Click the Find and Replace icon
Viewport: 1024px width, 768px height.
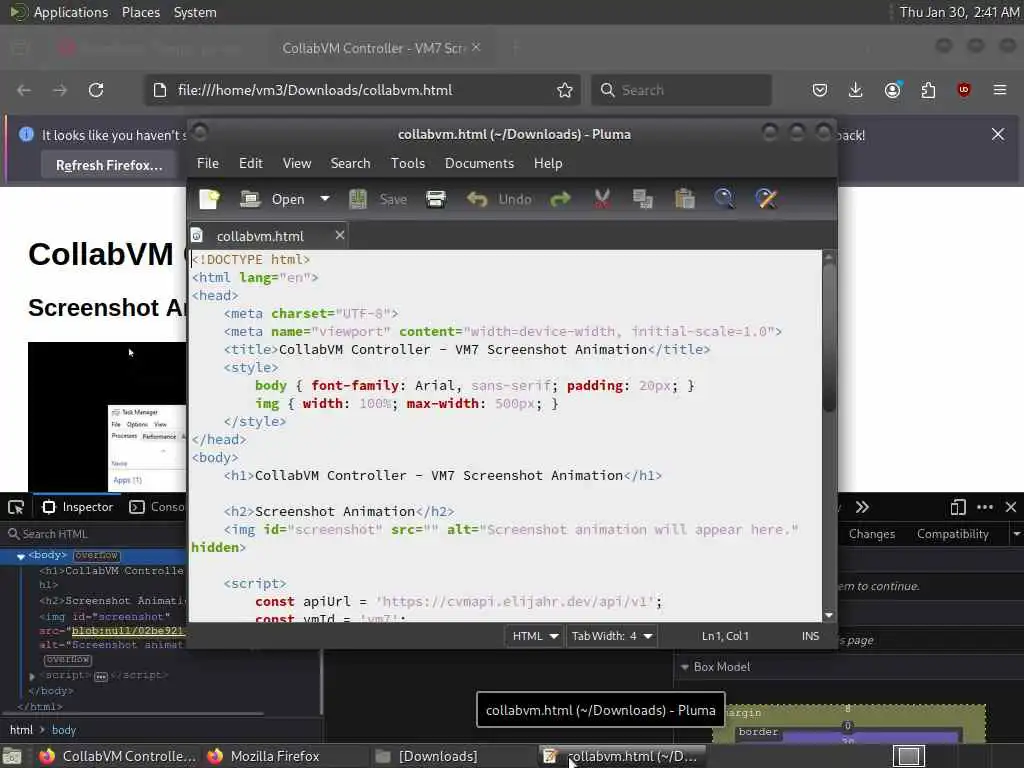766,199
